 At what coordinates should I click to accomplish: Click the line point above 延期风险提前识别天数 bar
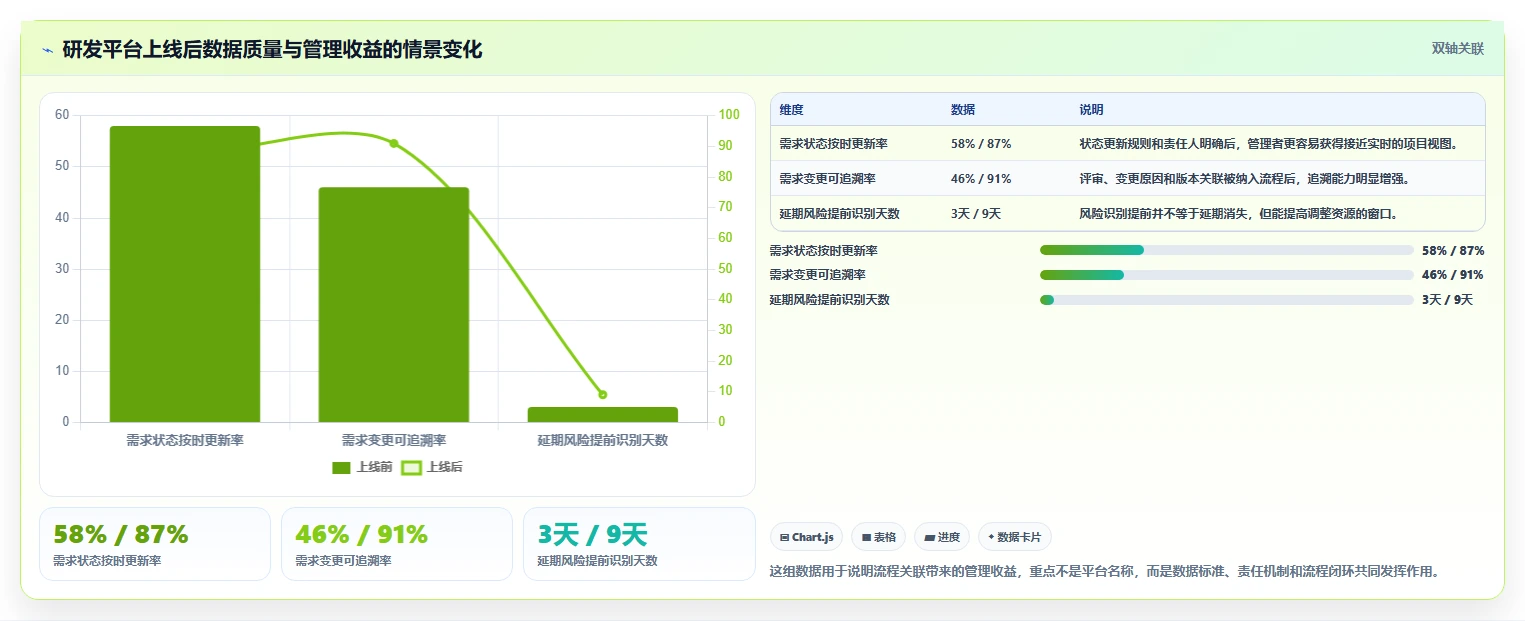[603, 394]
